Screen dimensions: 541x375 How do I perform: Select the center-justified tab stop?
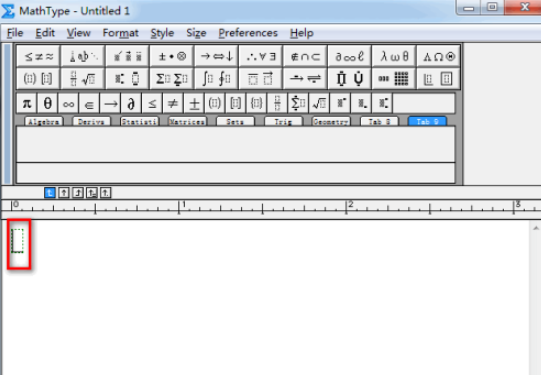click(64, 193)
